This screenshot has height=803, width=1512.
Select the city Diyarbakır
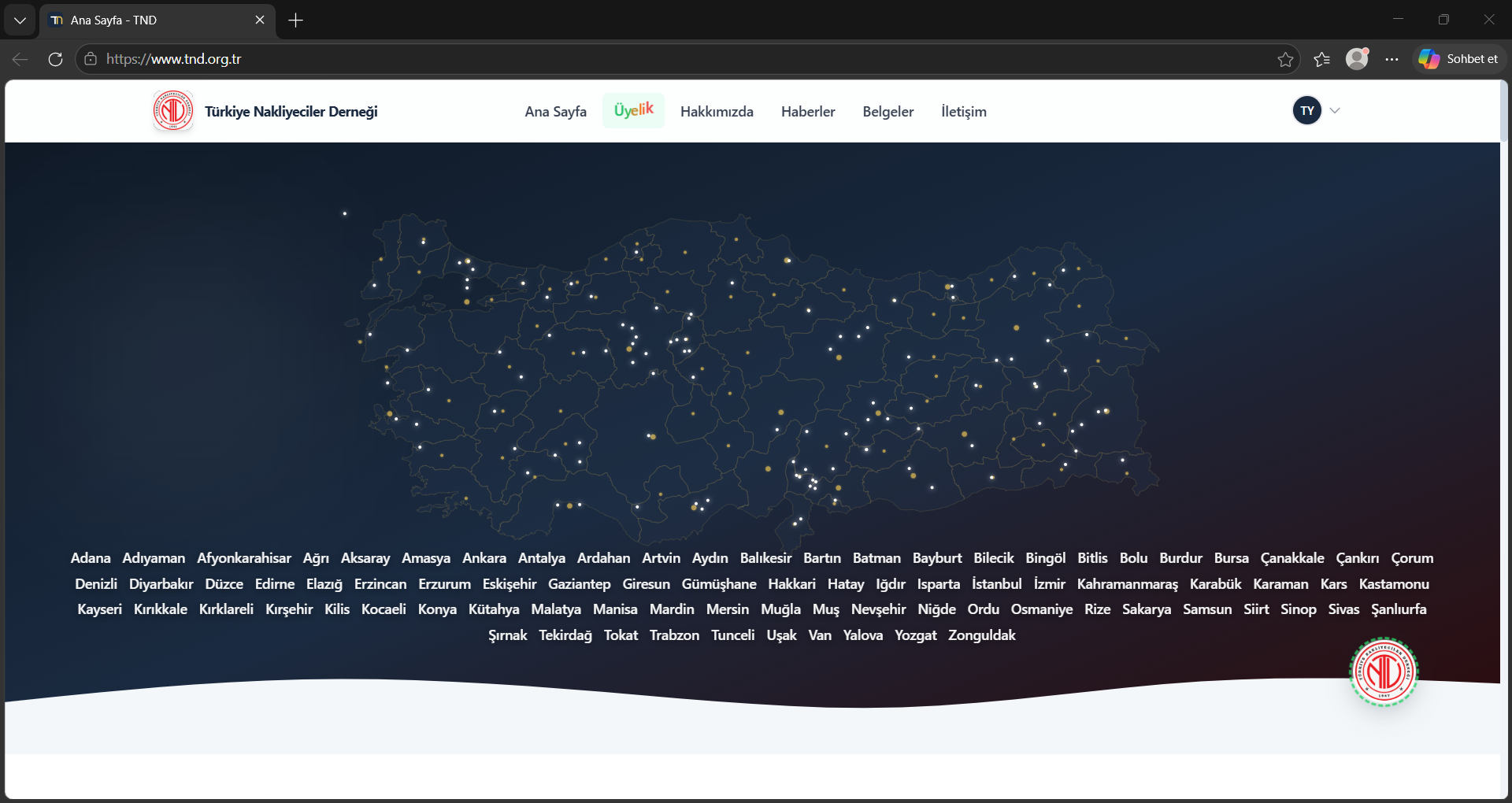(161, 584)
